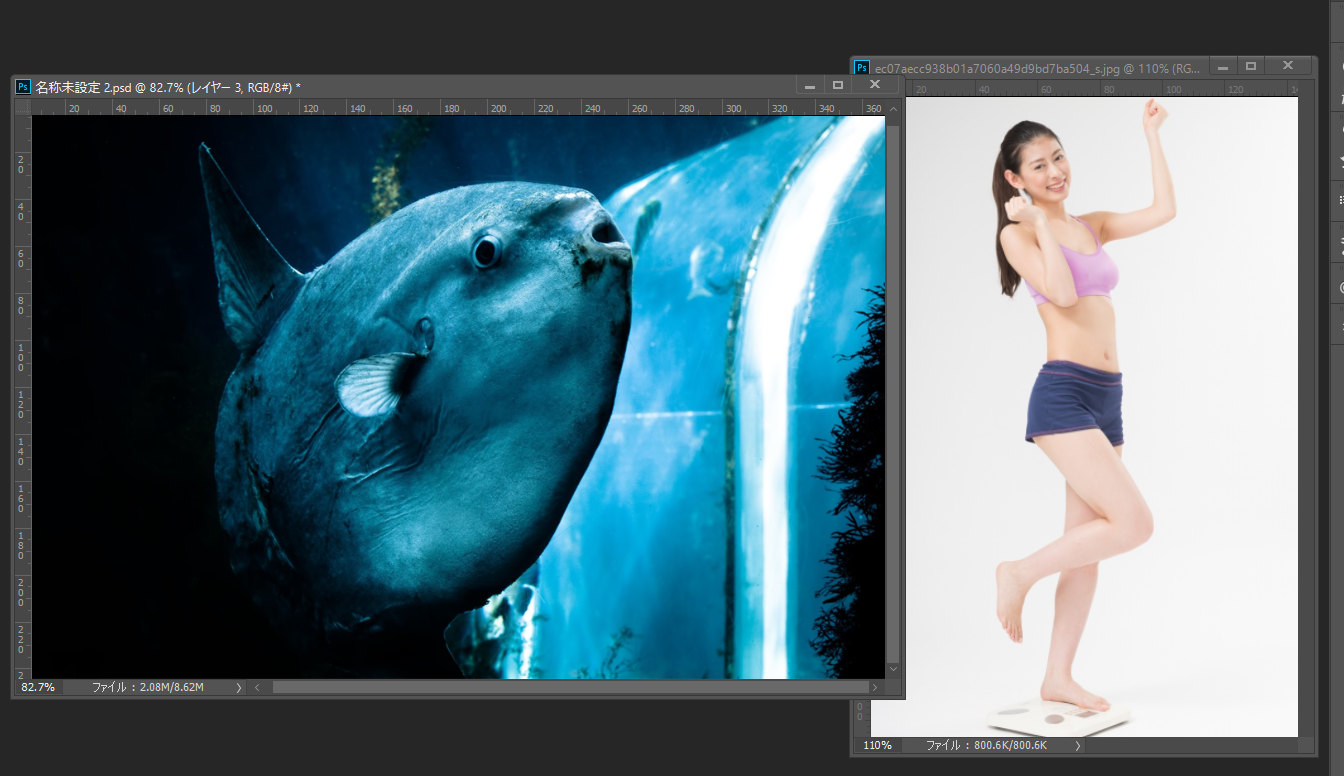Minimize the 名称未設定 2.psd window
Viewport: 1344px width, 776px height.
[x=810, y=87]
